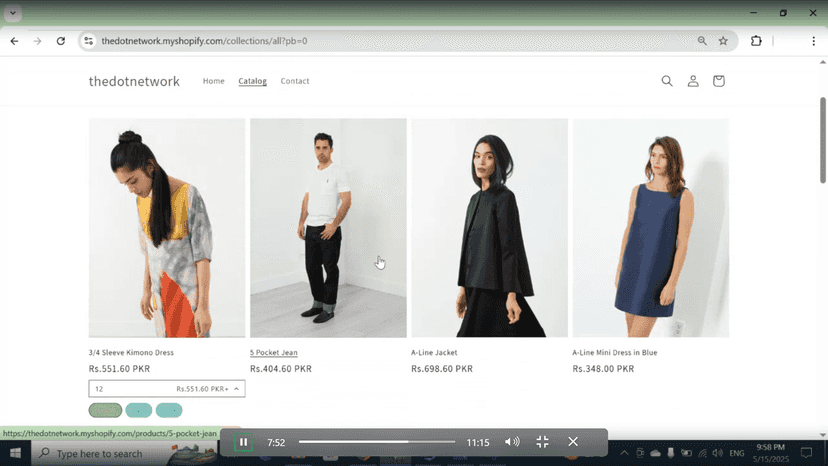Open the Chrome three-dot menu
828x466 pixels.
click(x=813, y=41)
